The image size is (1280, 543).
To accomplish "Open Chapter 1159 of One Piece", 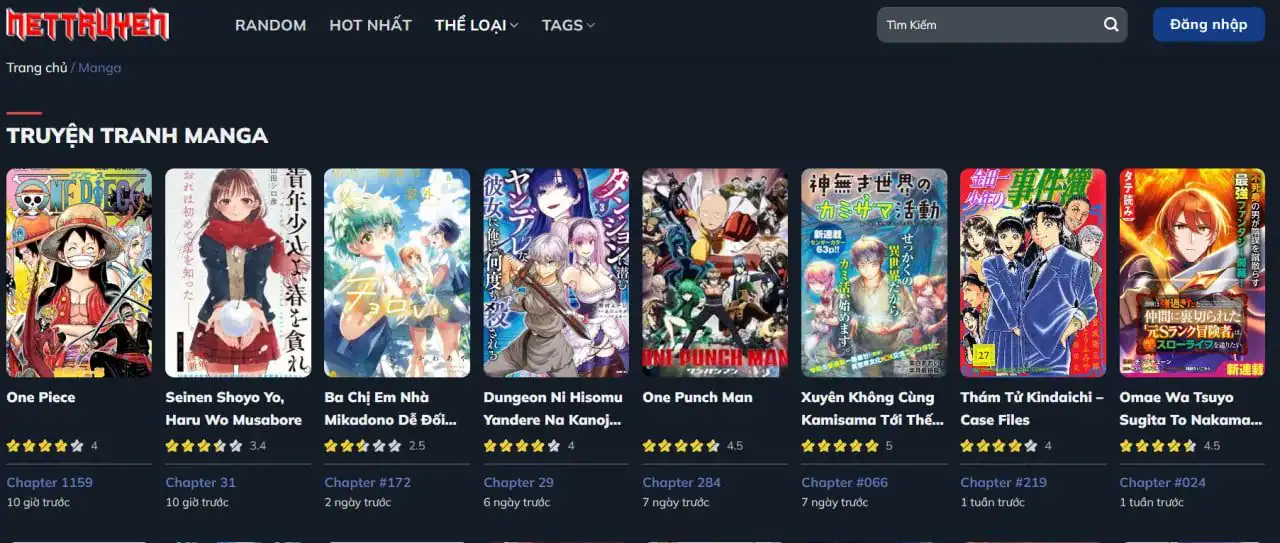I will point(50,482).
